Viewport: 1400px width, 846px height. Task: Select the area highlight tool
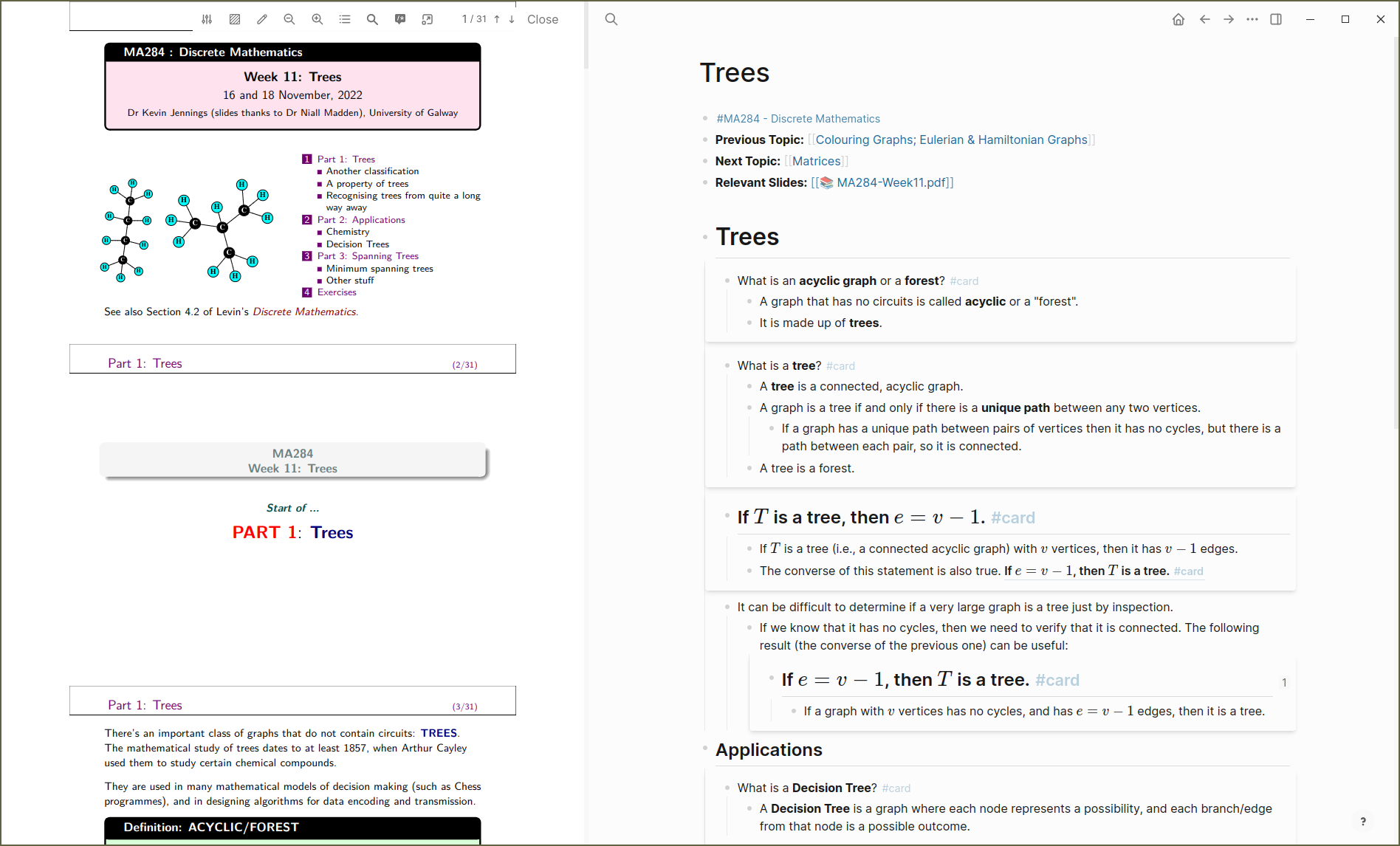click(x=235, y=19)
